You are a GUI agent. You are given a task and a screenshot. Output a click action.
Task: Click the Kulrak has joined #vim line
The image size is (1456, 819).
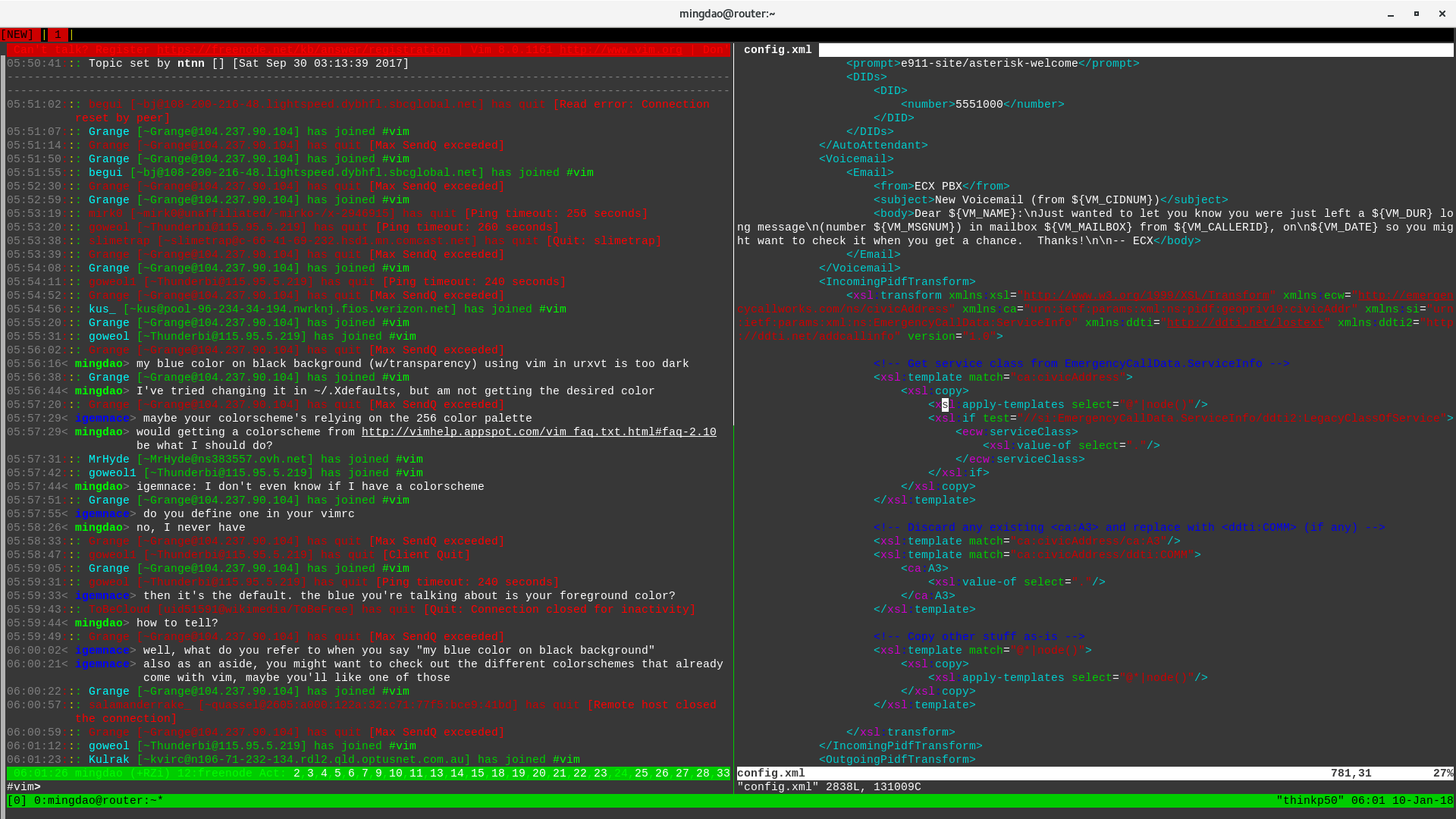293,760
